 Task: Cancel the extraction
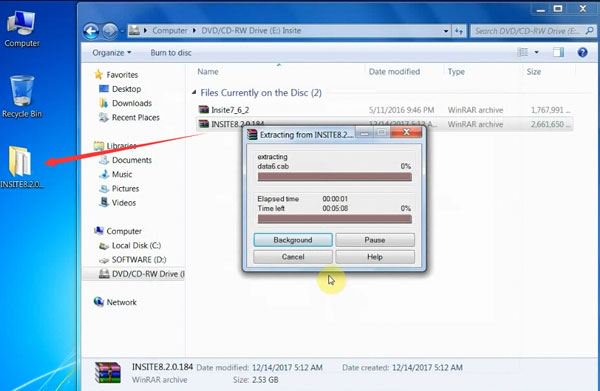tap(293, 257)
